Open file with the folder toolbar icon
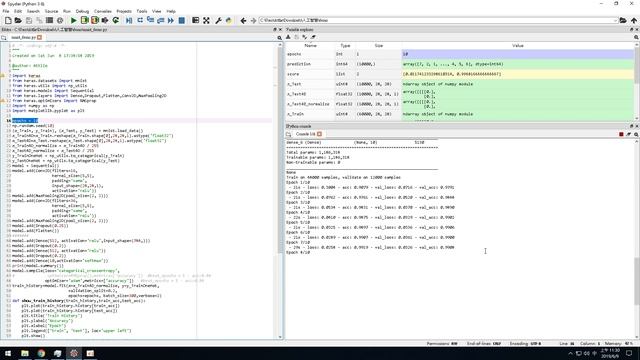The image size is (640, 360). click(18, 20)
